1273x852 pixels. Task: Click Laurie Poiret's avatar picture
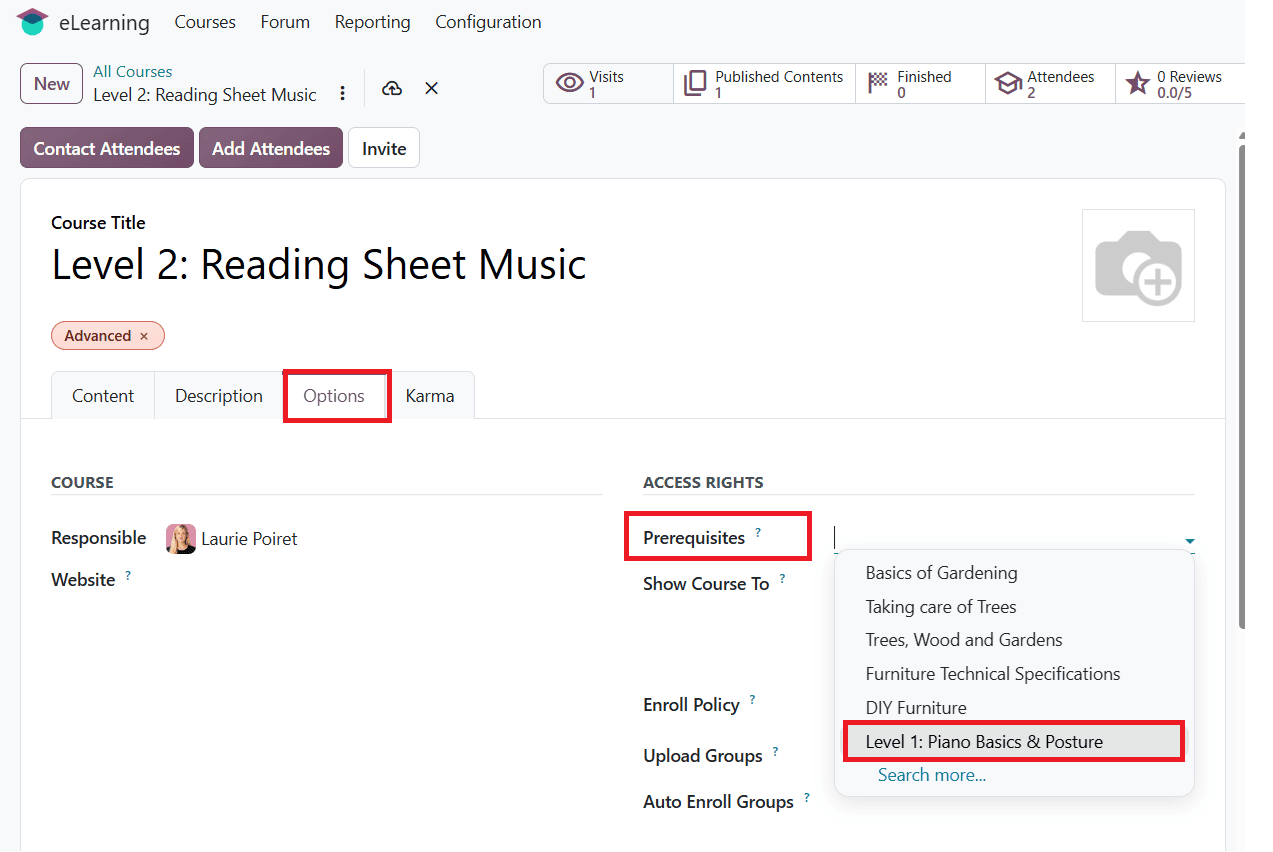coord(181,539)
